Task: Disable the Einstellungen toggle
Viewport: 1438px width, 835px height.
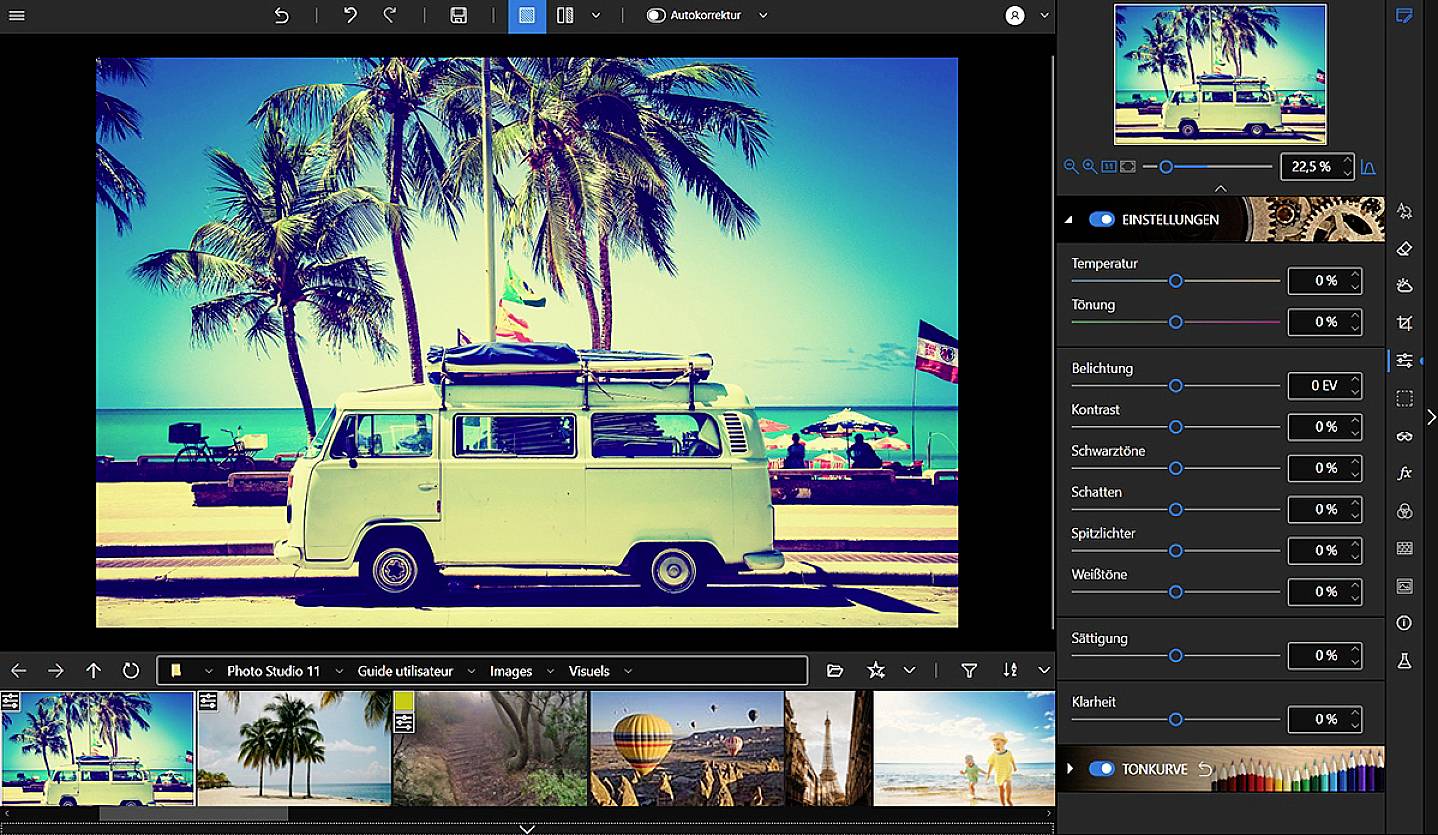Action: 1101,219
